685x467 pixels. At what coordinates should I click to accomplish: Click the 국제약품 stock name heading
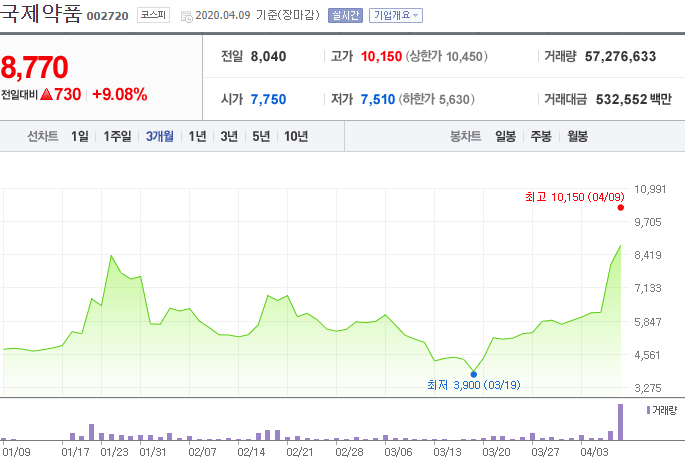coord(41,14)
